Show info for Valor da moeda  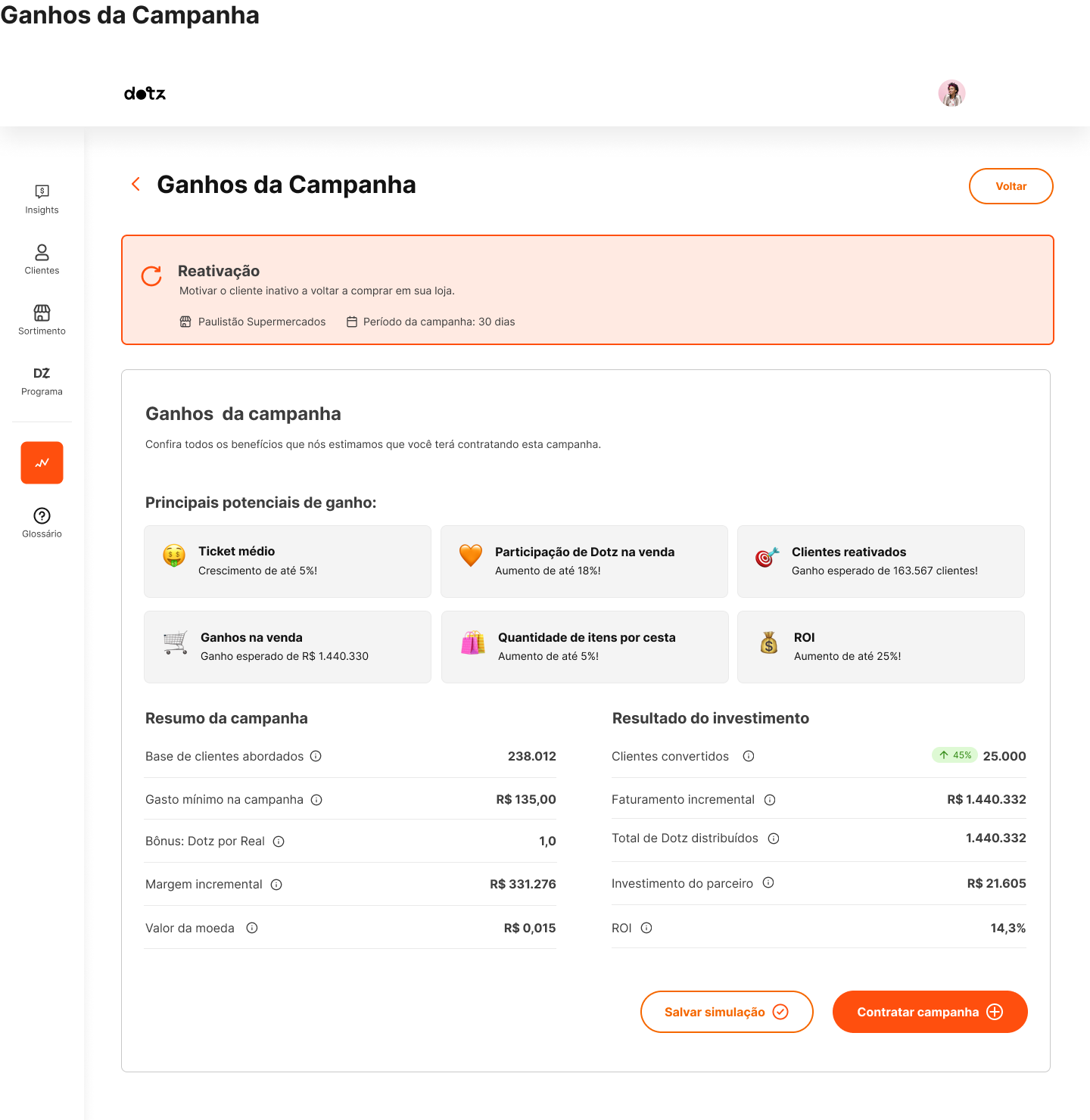252,928
